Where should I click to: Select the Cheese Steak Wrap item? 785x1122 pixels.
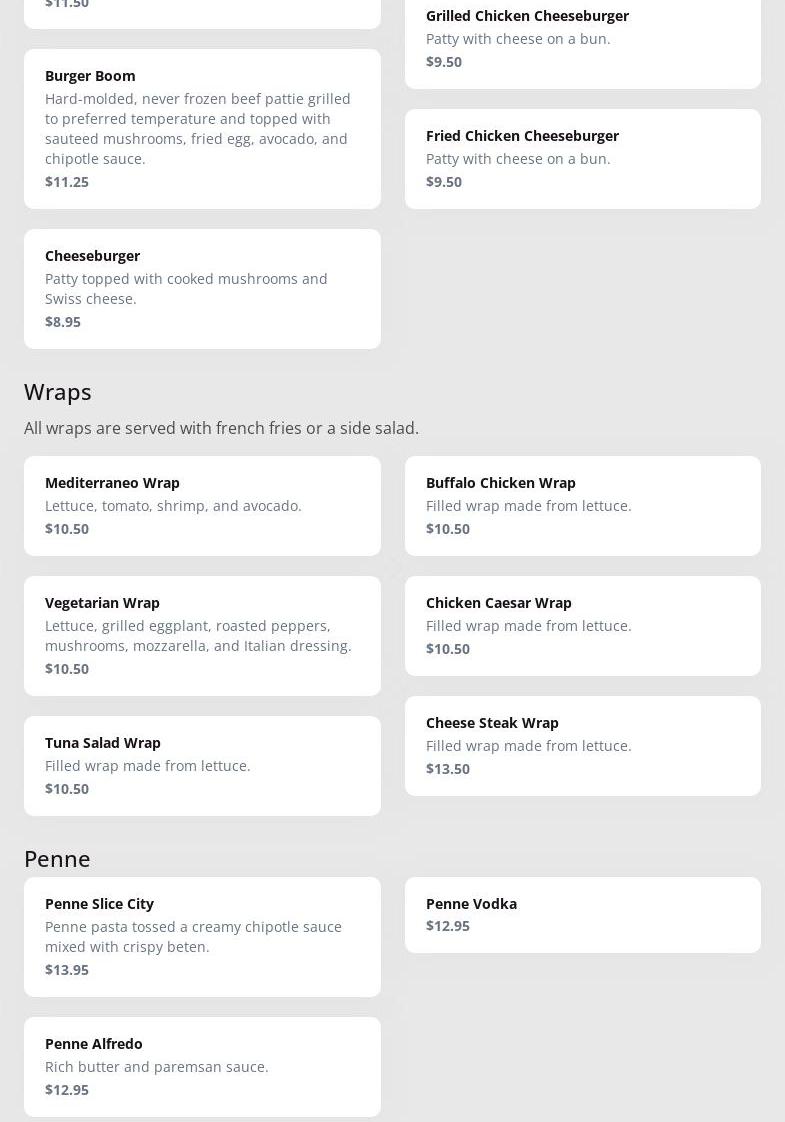[x=582, y=745]
